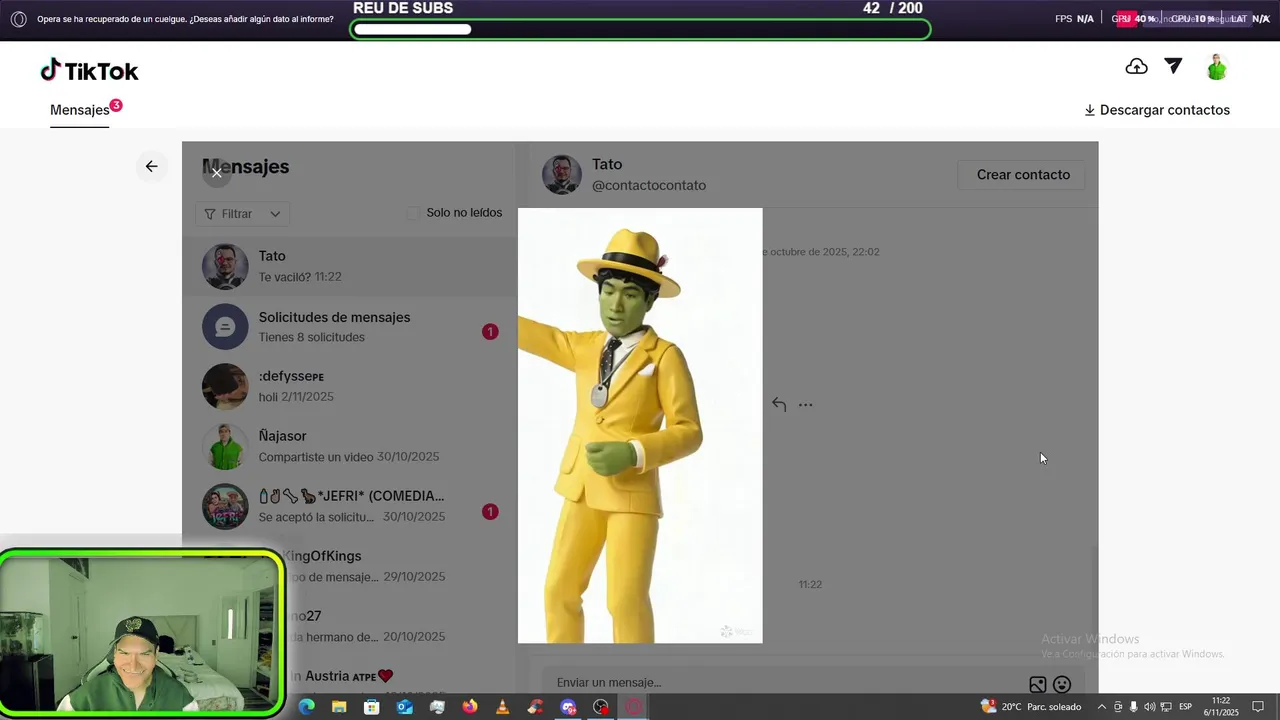Open Outlook from taskbar
Screen dimensions: 1280x720
point(404,707)
